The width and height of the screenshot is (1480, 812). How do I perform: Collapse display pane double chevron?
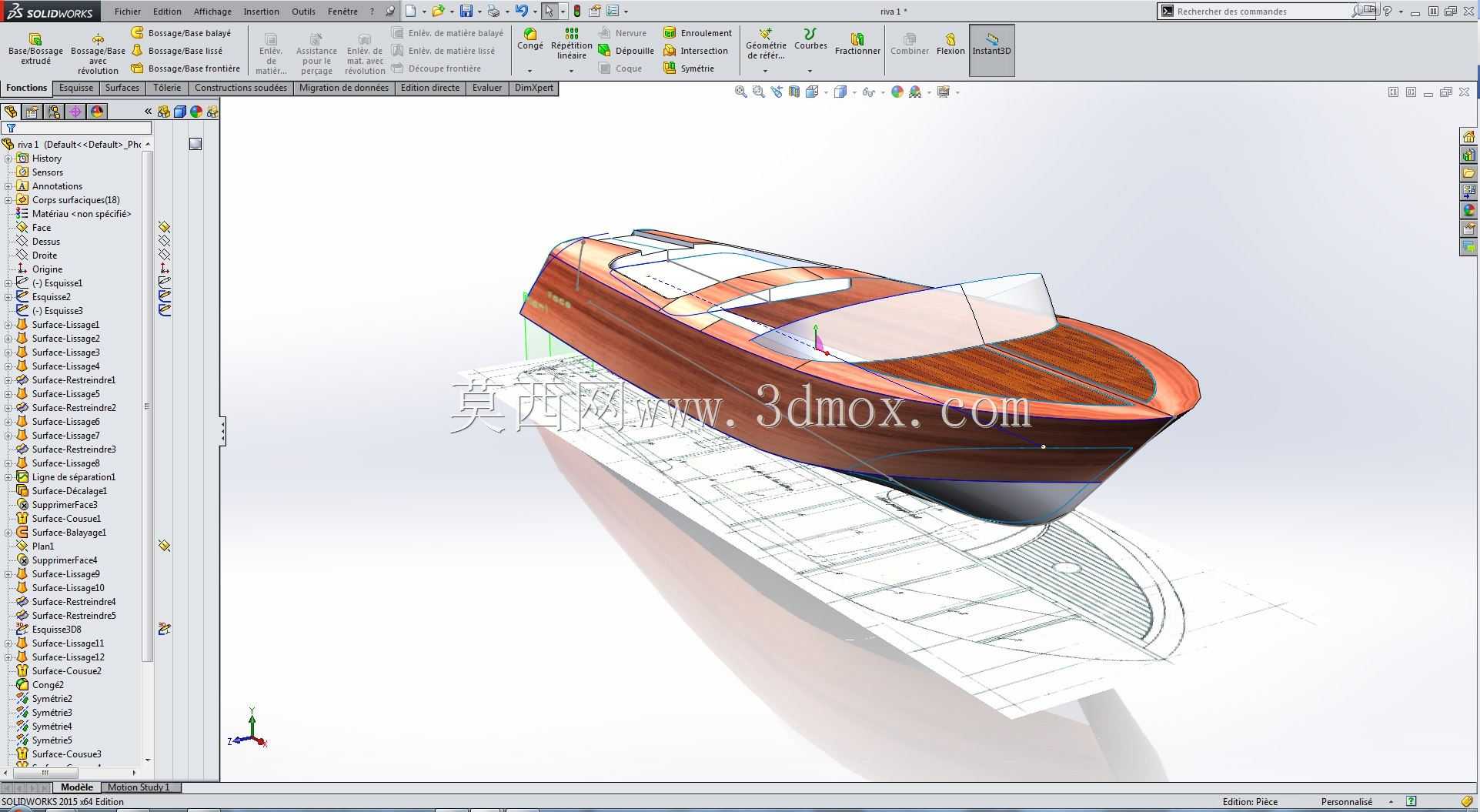pyautogui.click(x=148, y=112)
